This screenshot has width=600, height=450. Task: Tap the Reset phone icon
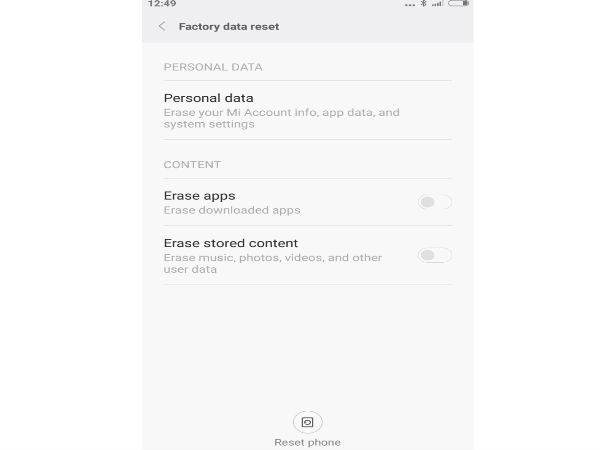(x=307, y=422)
